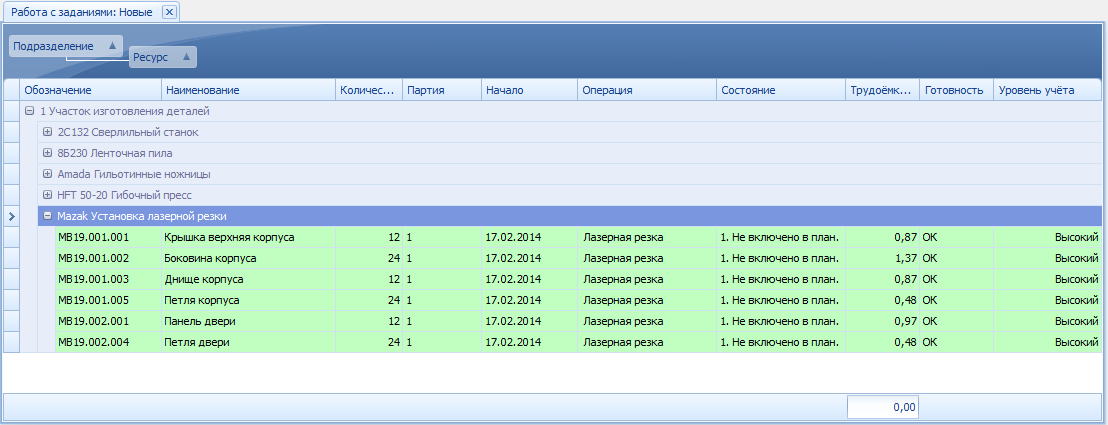Select 2С132 Сверлильный станок group row
1108x425 pixels.
(570, 132)
